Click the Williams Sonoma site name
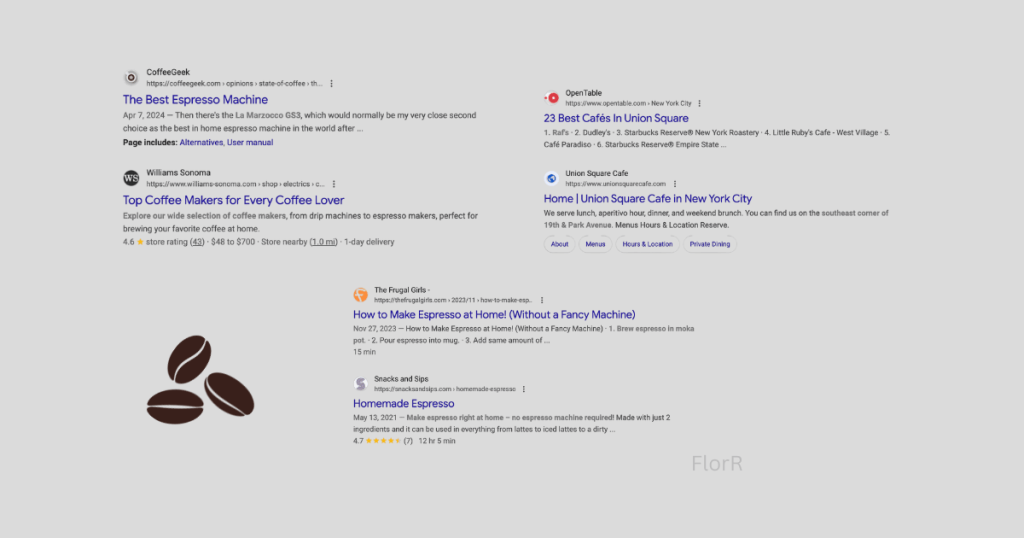The width and height of the screenshot is (1024, 538). tap(178, 173)
